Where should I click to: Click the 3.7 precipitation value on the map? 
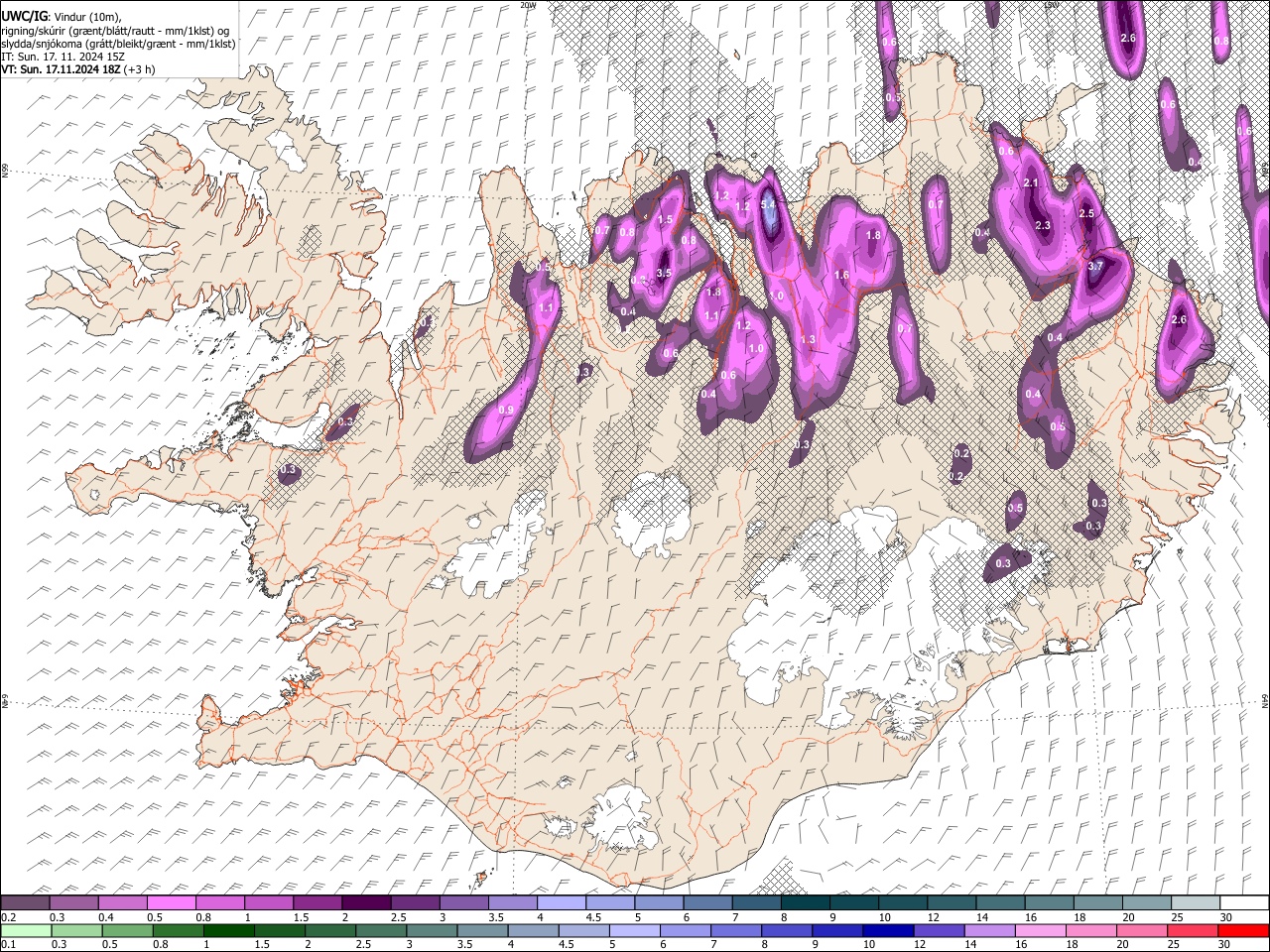click(x=1095, y=267)
